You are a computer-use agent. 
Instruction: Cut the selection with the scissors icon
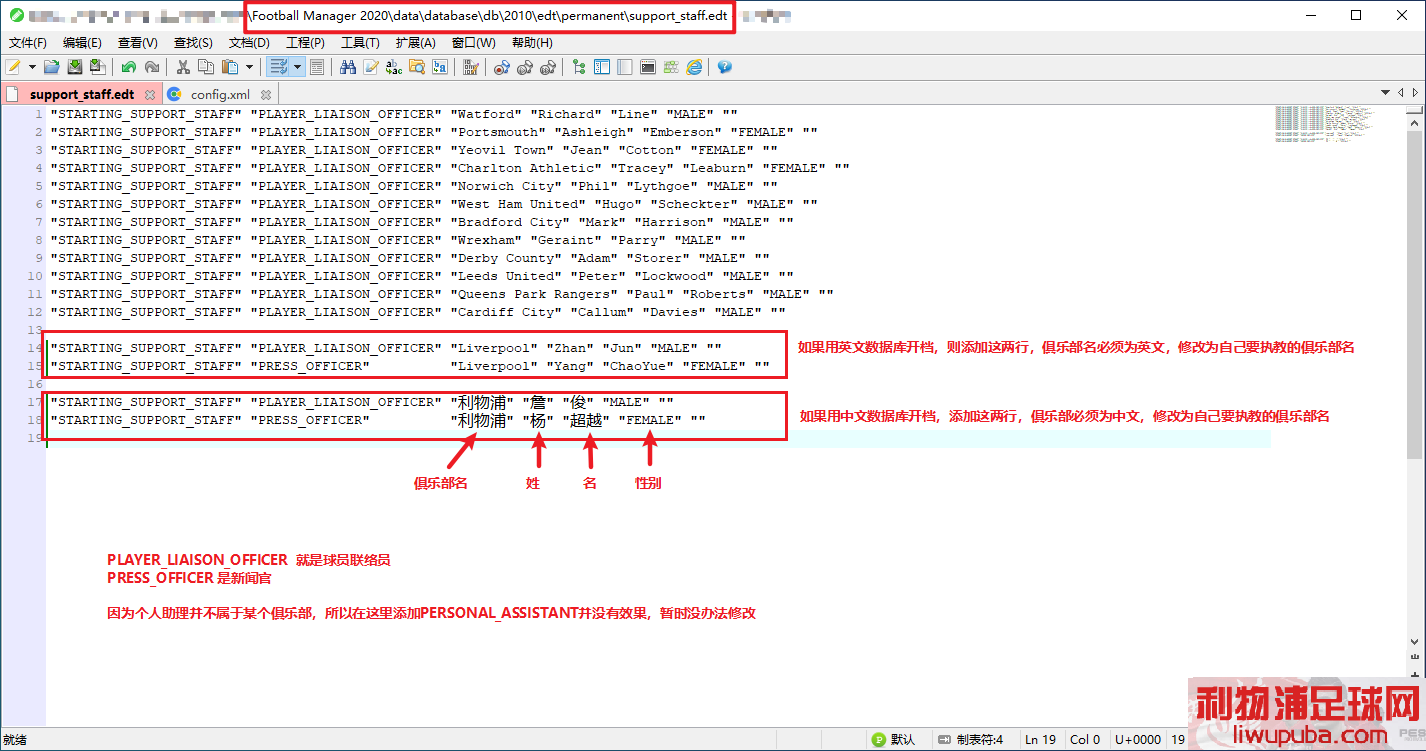[183, 67]
